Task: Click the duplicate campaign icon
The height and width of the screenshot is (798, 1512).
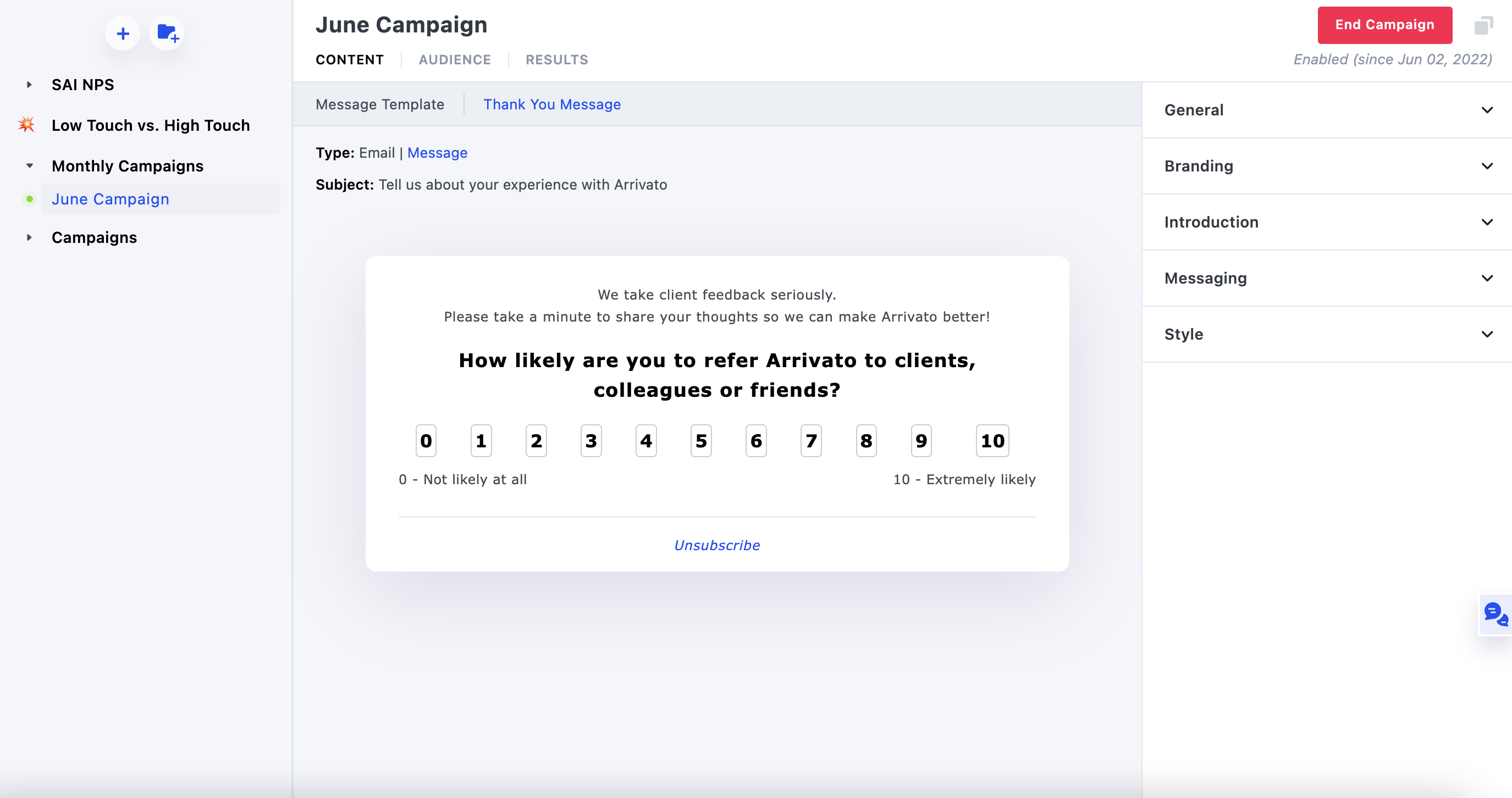Action: 1483,25
